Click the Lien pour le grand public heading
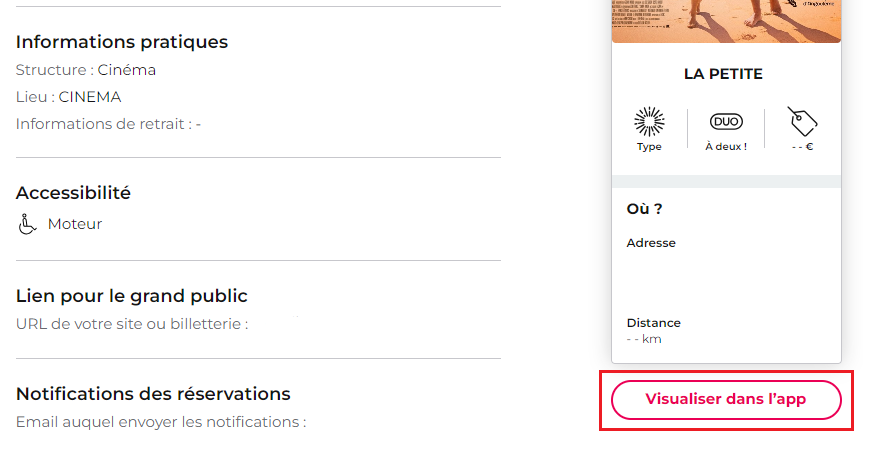The height and width of the screenshot is (449, 869). pos(132,296)
